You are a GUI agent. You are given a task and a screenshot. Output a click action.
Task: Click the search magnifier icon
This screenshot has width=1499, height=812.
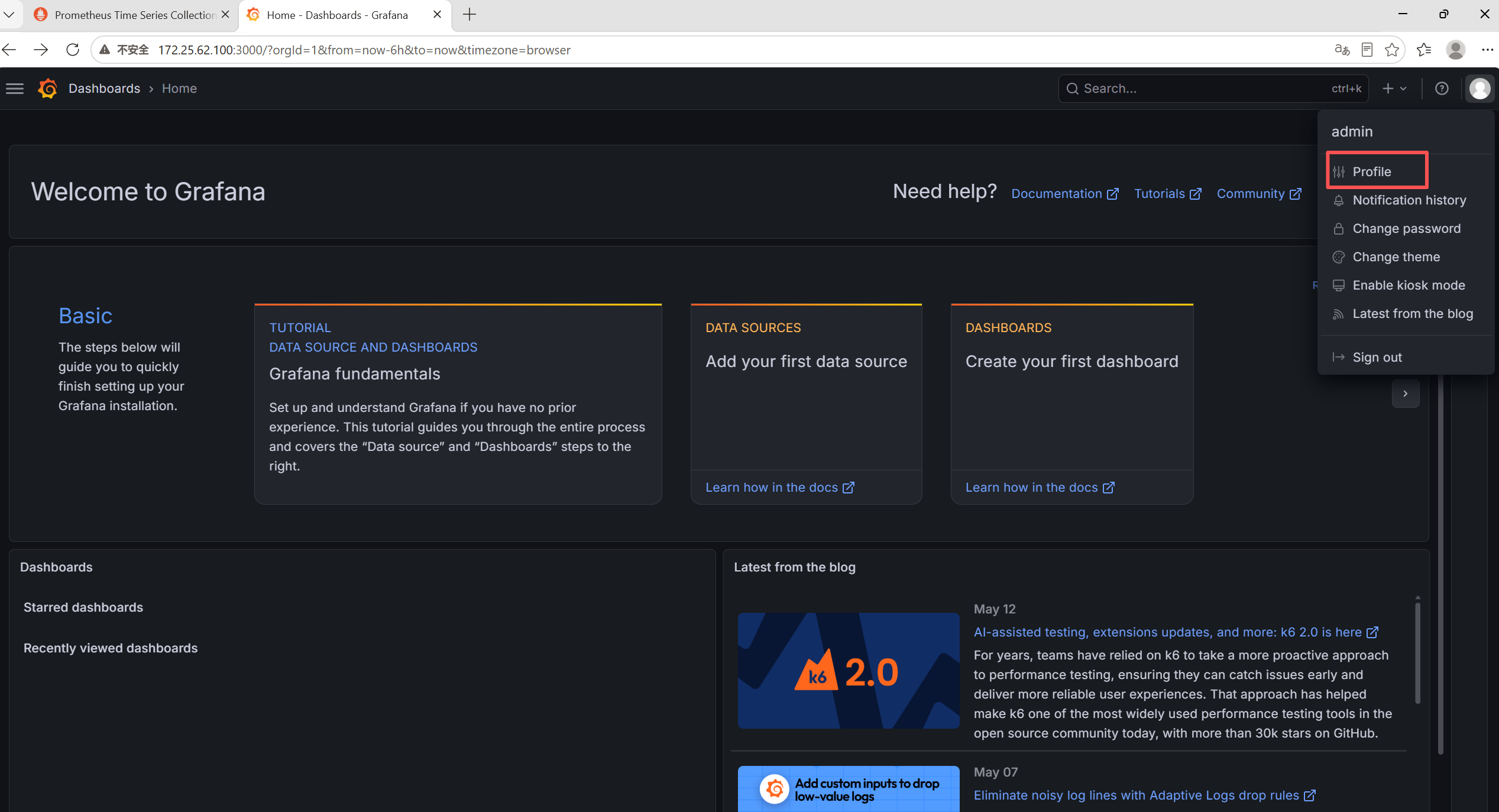[x=1072, y=89]
